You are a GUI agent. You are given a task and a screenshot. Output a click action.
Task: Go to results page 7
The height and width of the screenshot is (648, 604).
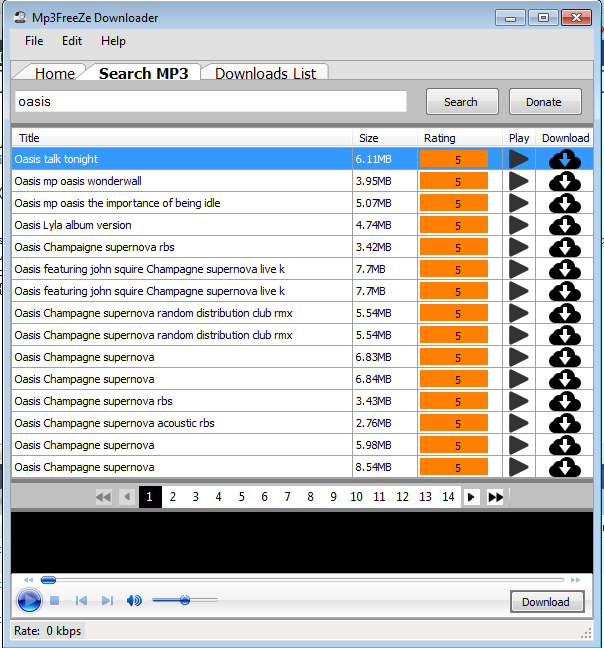(x=287, y=497)
